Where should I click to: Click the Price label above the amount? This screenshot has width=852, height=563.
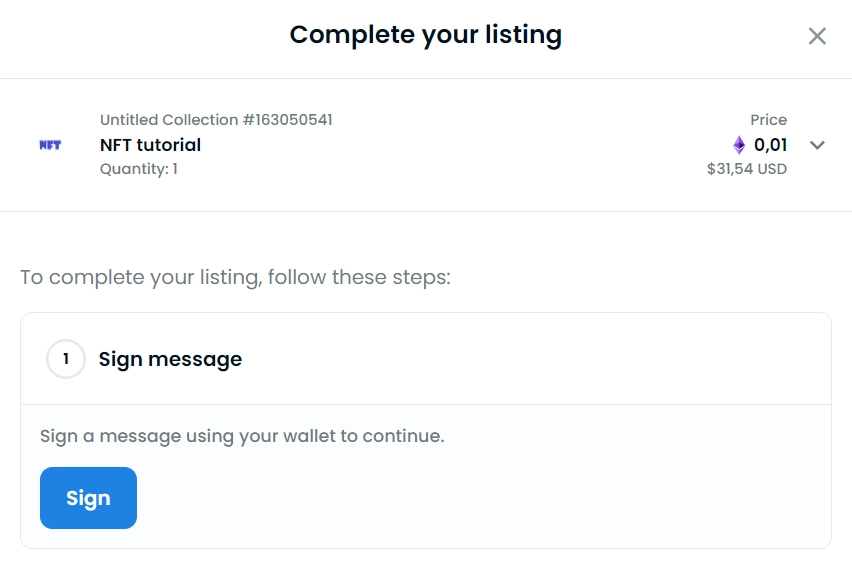(768, 120)
